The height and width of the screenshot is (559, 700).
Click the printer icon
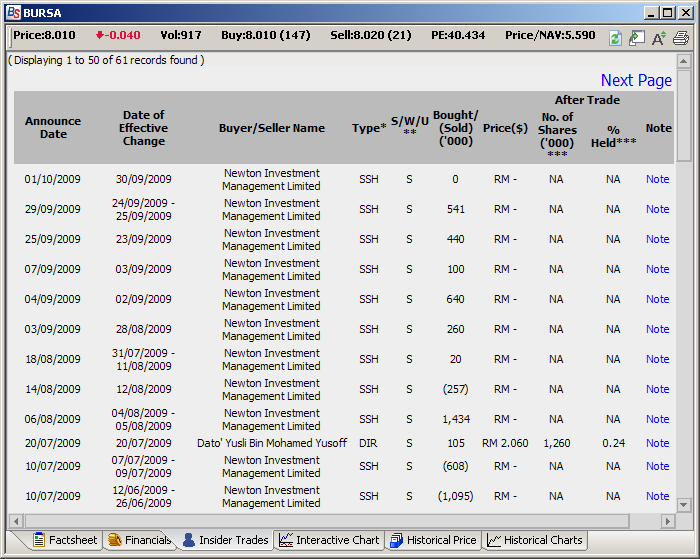click(681, 38)
